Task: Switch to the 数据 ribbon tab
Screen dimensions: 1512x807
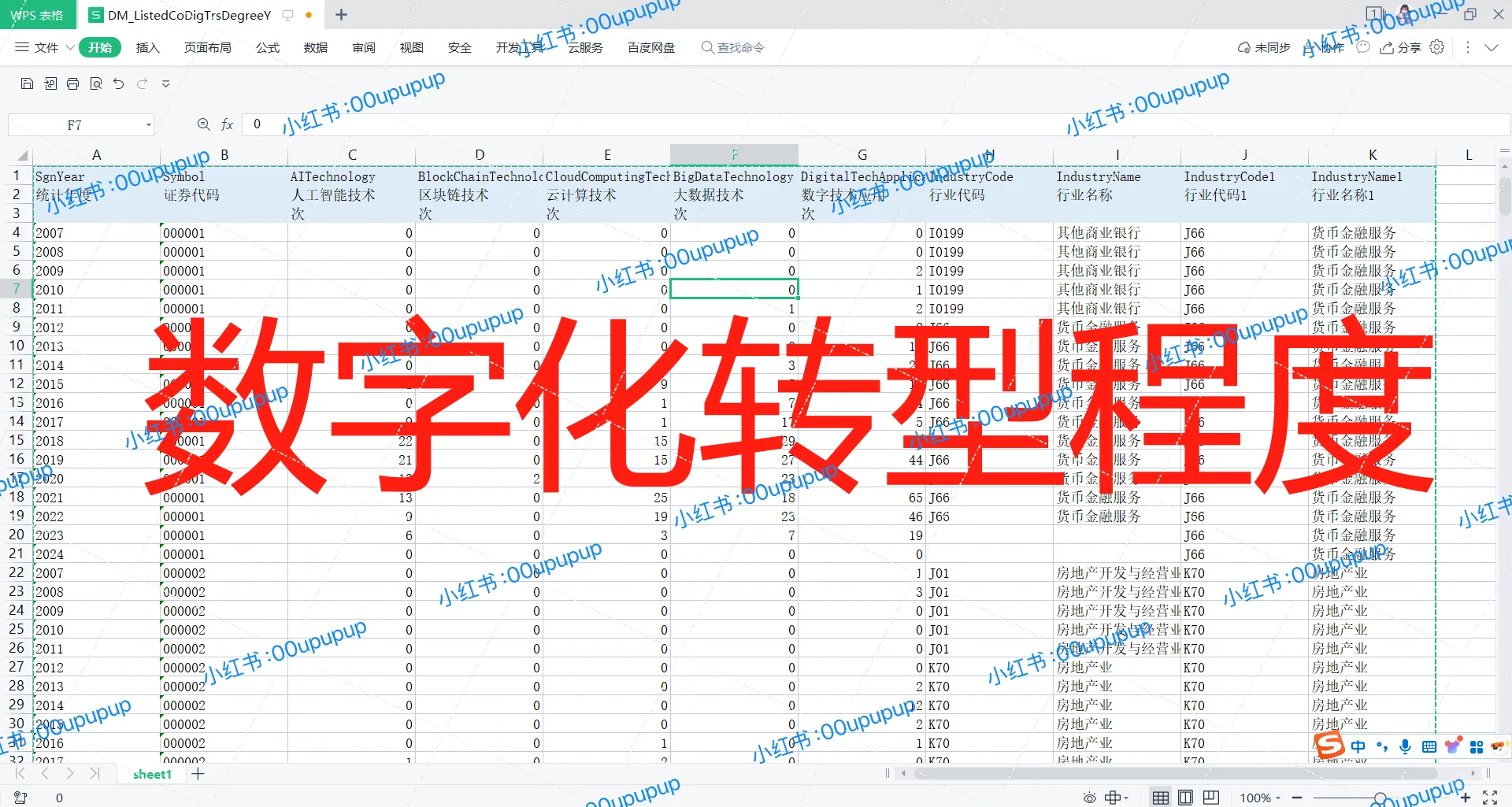Action: (315, 47)
